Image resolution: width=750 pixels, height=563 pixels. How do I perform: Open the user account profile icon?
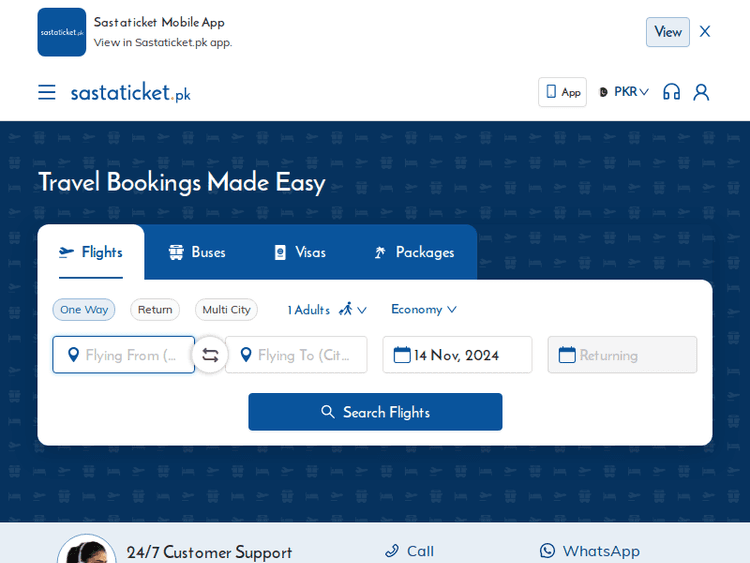[701, 92]
